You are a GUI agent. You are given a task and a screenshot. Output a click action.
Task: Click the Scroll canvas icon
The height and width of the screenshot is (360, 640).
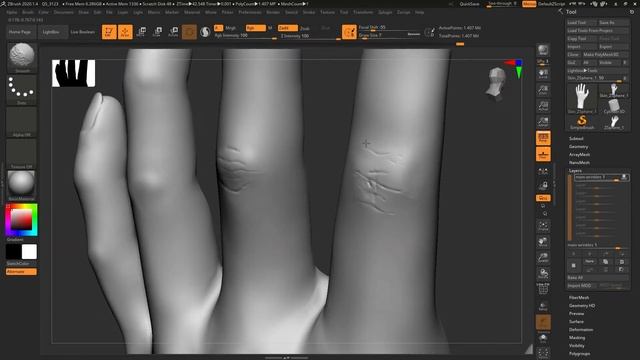click(543, 73)
